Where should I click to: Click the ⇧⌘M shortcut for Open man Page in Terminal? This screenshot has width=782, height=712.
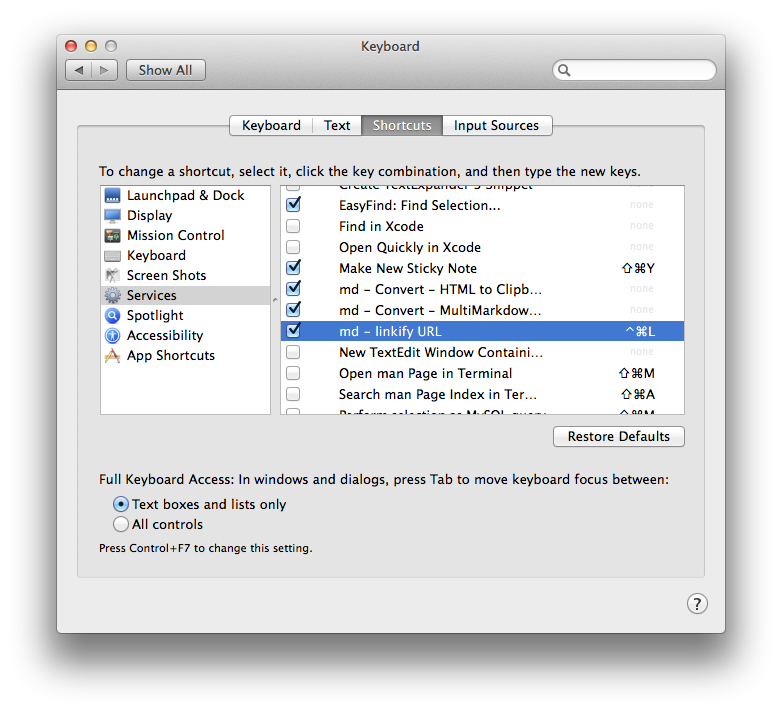point(637,373)
